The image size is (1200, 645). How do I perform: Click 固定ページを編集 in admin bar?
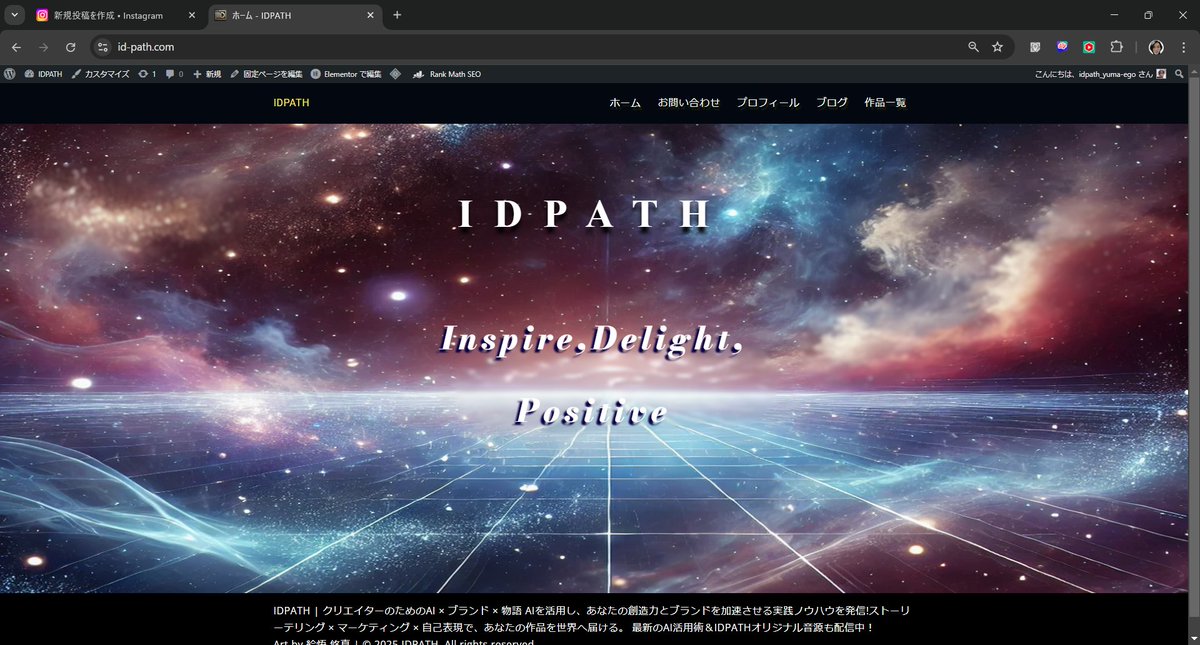pos(266,74)
